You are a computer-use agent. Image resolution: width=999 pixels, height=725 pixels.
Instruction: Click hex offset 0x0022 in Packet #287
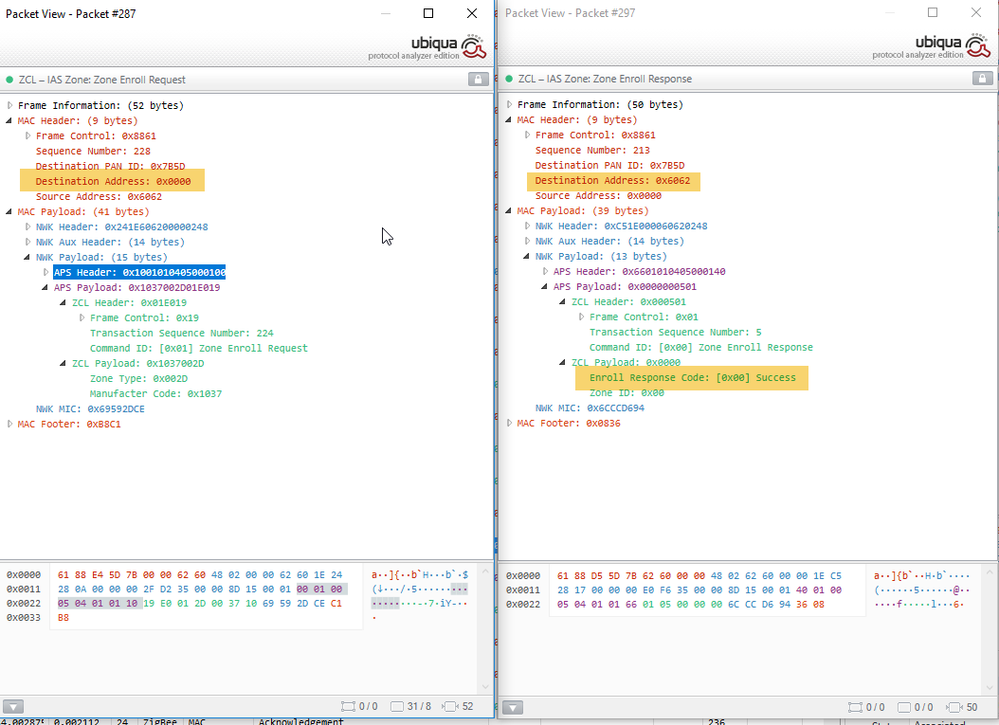click(24, 604)
